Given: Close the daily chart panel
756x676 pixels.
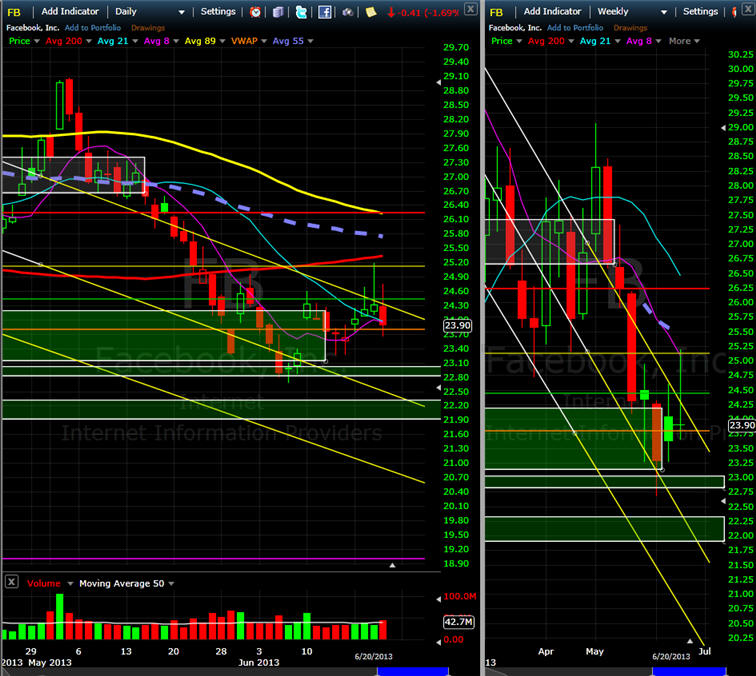Looking at the screenshot, I should pyautogui.click(x=471, y=9).
